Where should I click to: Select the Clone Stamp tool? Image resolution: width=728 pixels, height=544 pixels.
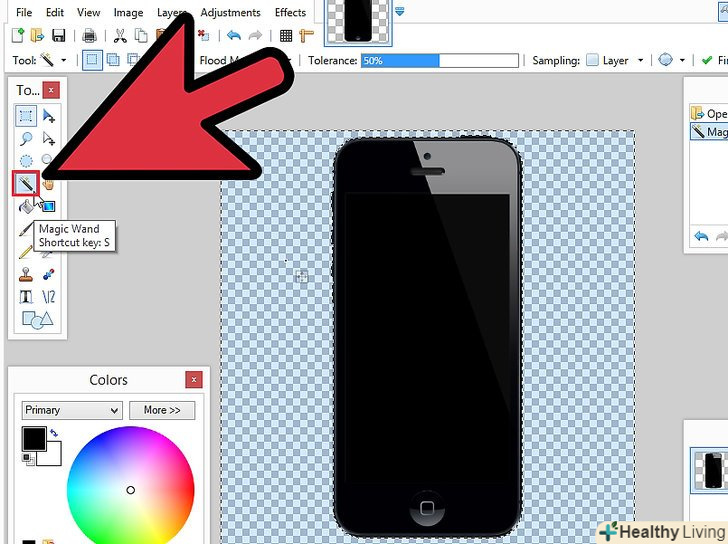pyautogui.click(x=26, y=274)
